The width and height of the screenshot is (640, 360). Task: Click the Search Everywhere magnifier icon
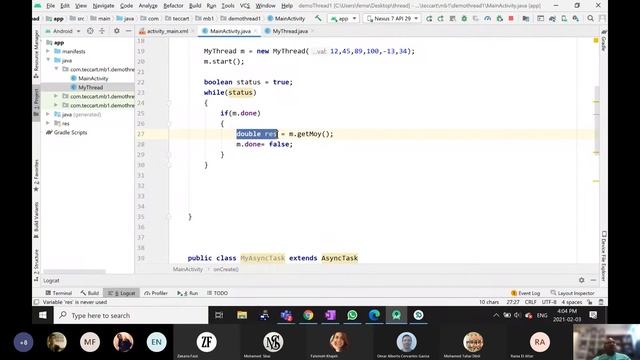click(x=591, y=18)
